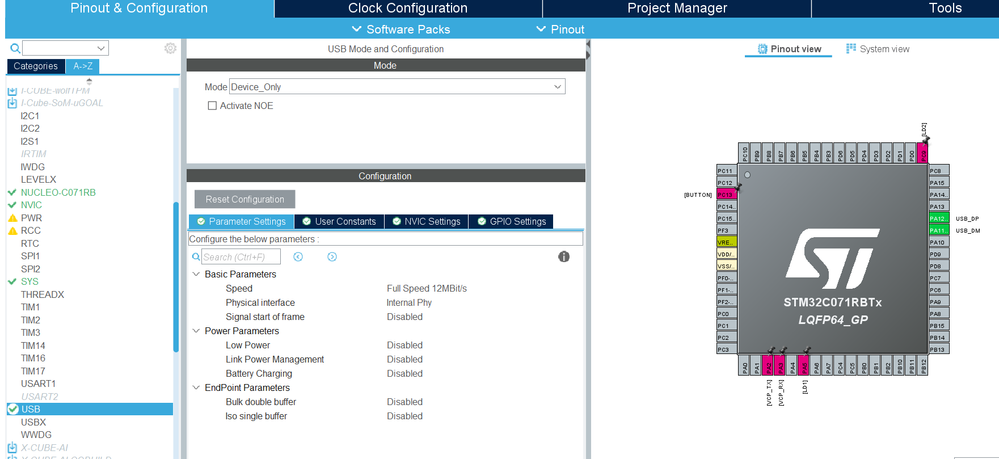Select pink pin PA2 VCP_TX on chip
The height and width of the screenshot is (459, 999).
(x=769, y=365)
